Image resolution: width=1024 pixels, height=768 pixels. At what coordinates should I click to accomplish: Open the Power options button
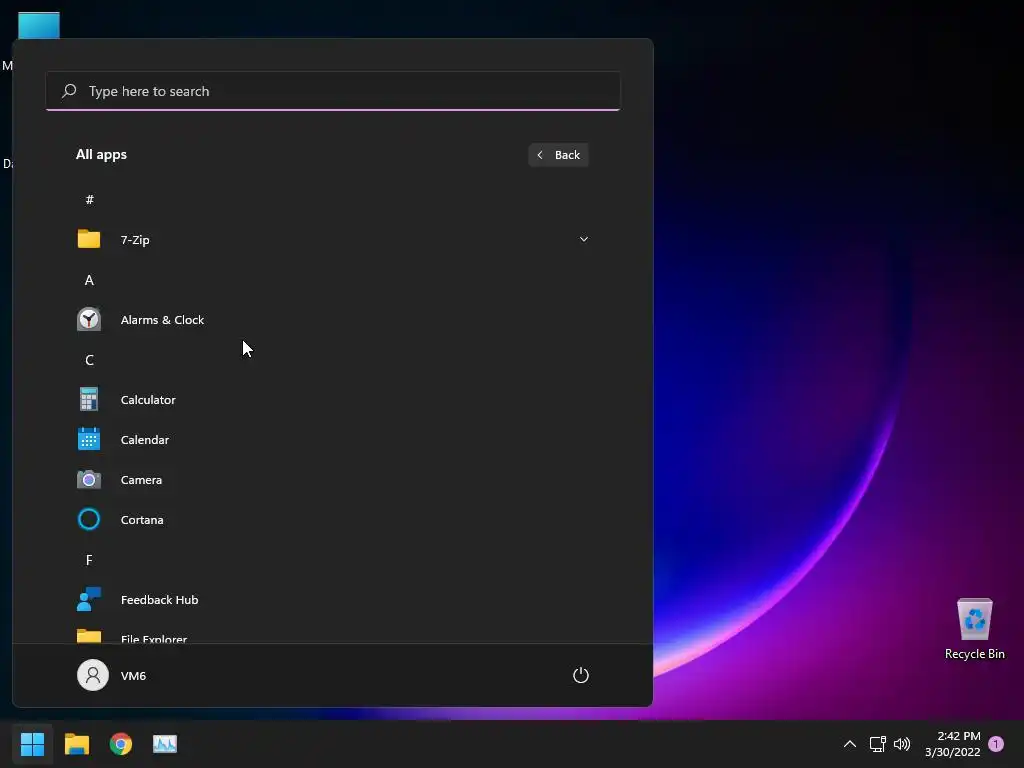[x=581, y=675]
